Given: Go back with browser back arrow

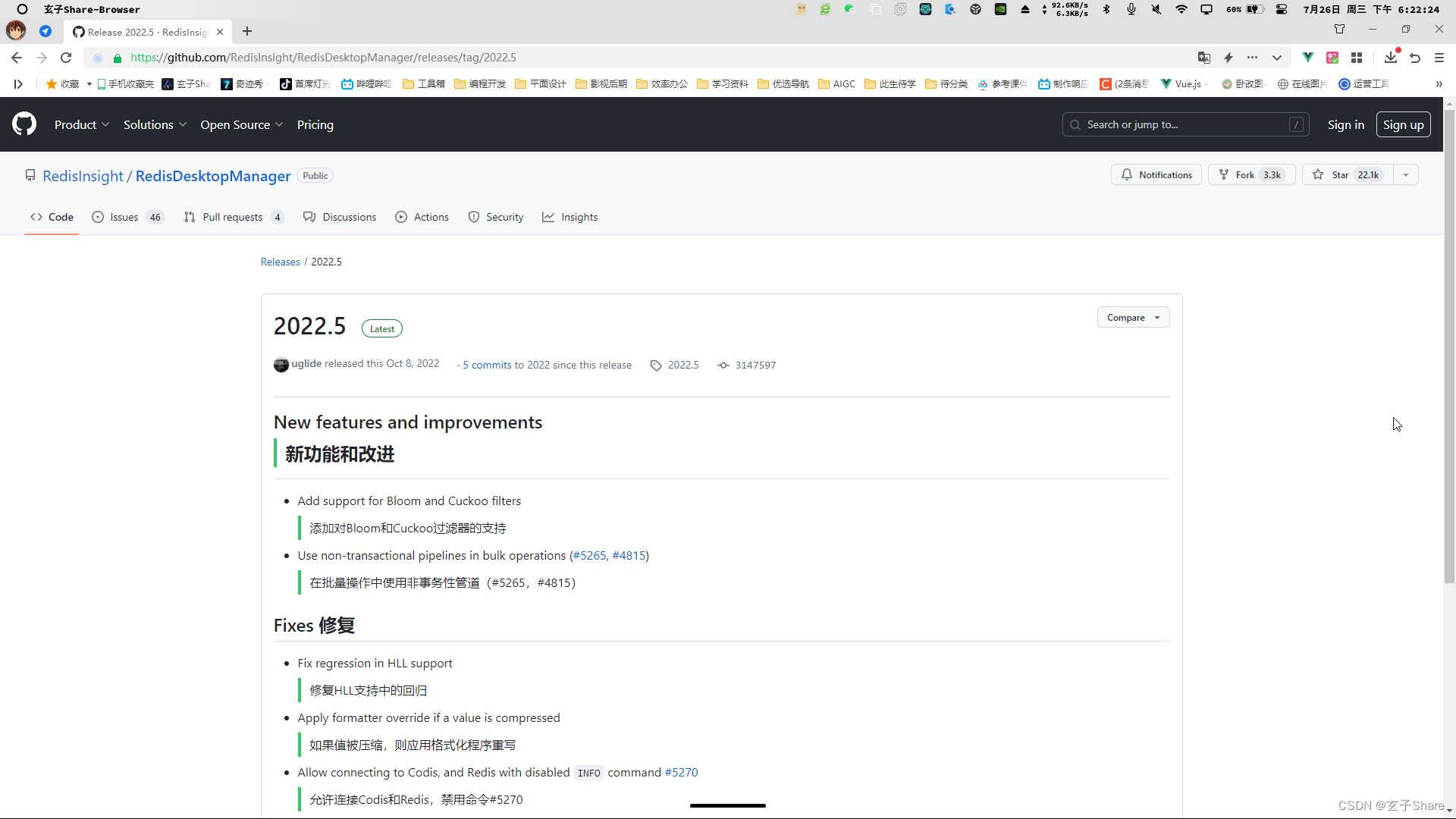Looking at the screenshot, I should [17, 58].
